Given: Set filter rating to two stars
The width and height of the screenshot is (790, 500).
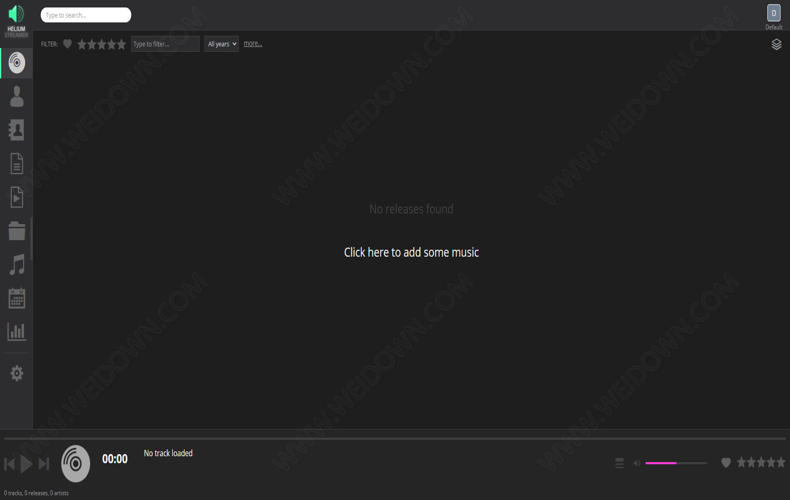Looking at the screenshot, I should (x=92, y=44).
